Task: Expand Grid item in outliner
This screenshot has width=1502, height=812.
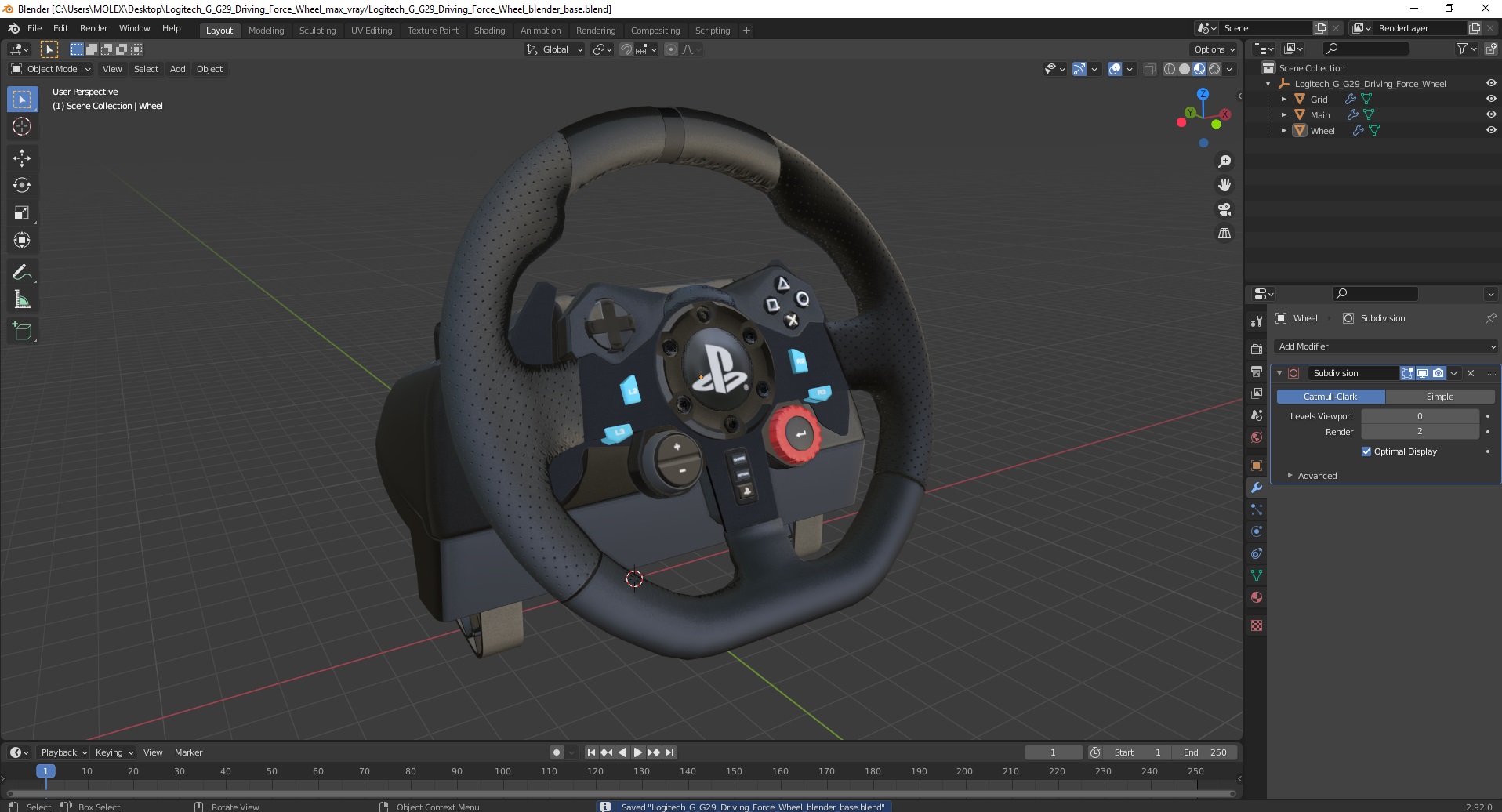Action: coord(1283,100)
